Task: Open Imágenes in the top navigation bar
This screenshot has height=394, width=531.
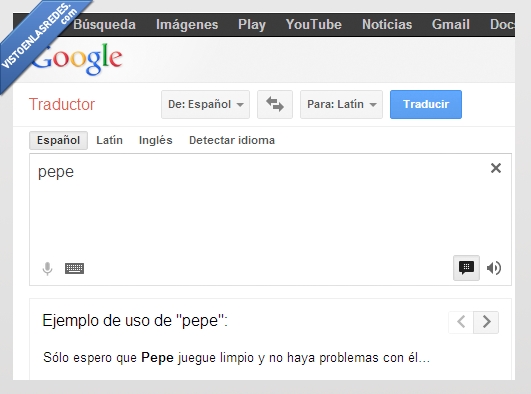Action: point(187,25)
